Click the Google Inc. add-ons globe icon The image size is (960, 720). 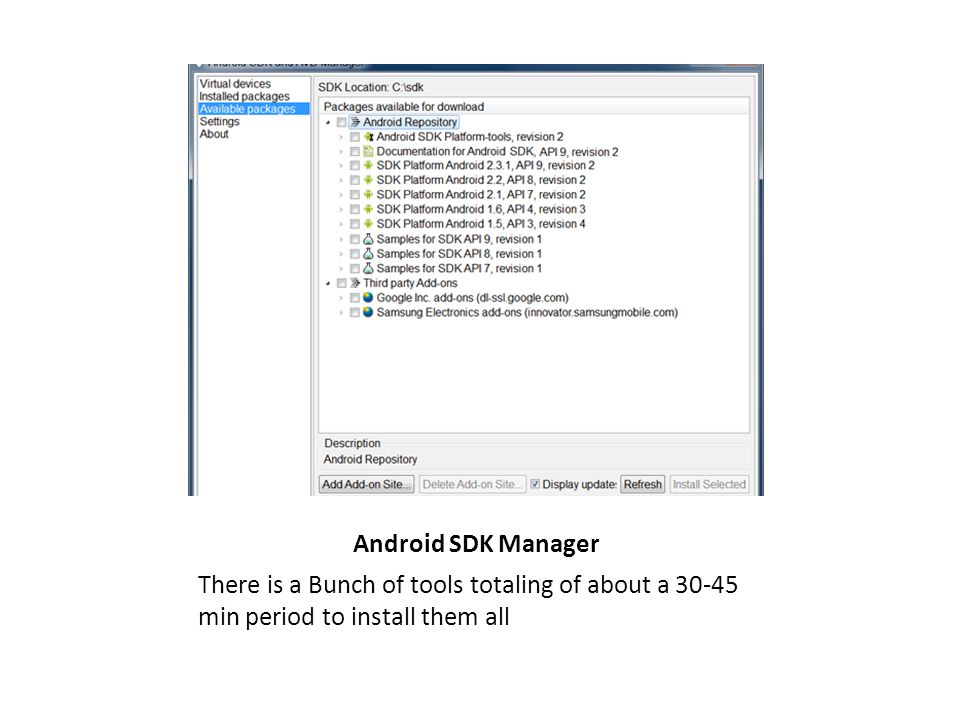pos(368,298)
